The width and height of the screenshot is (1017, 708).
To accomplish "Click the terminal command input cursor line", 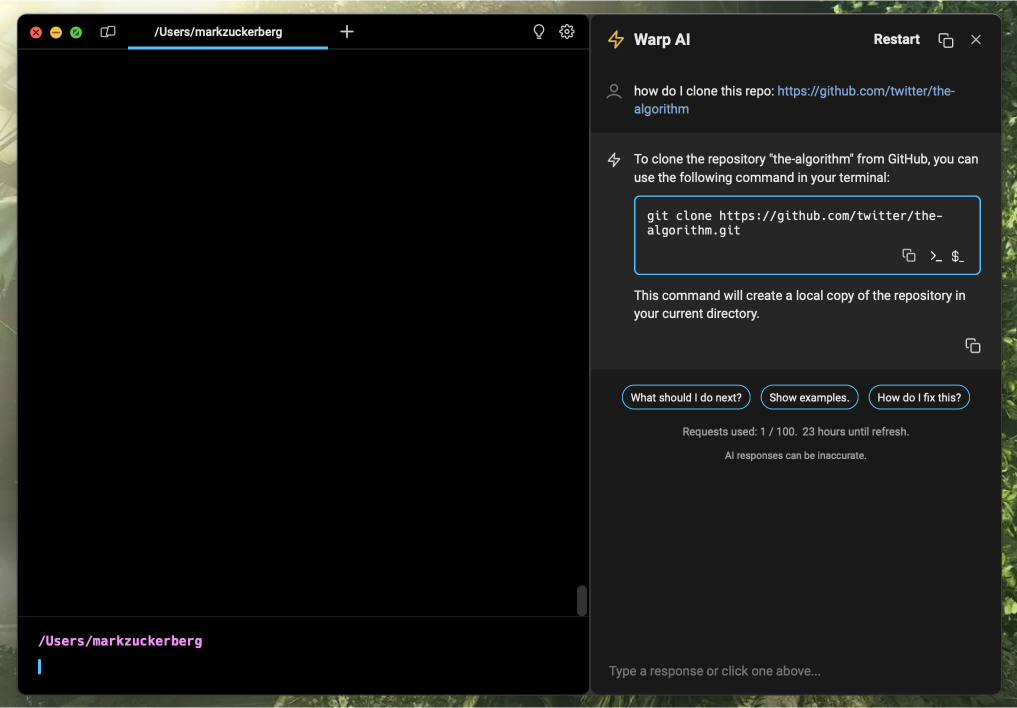I will (302, 667).
